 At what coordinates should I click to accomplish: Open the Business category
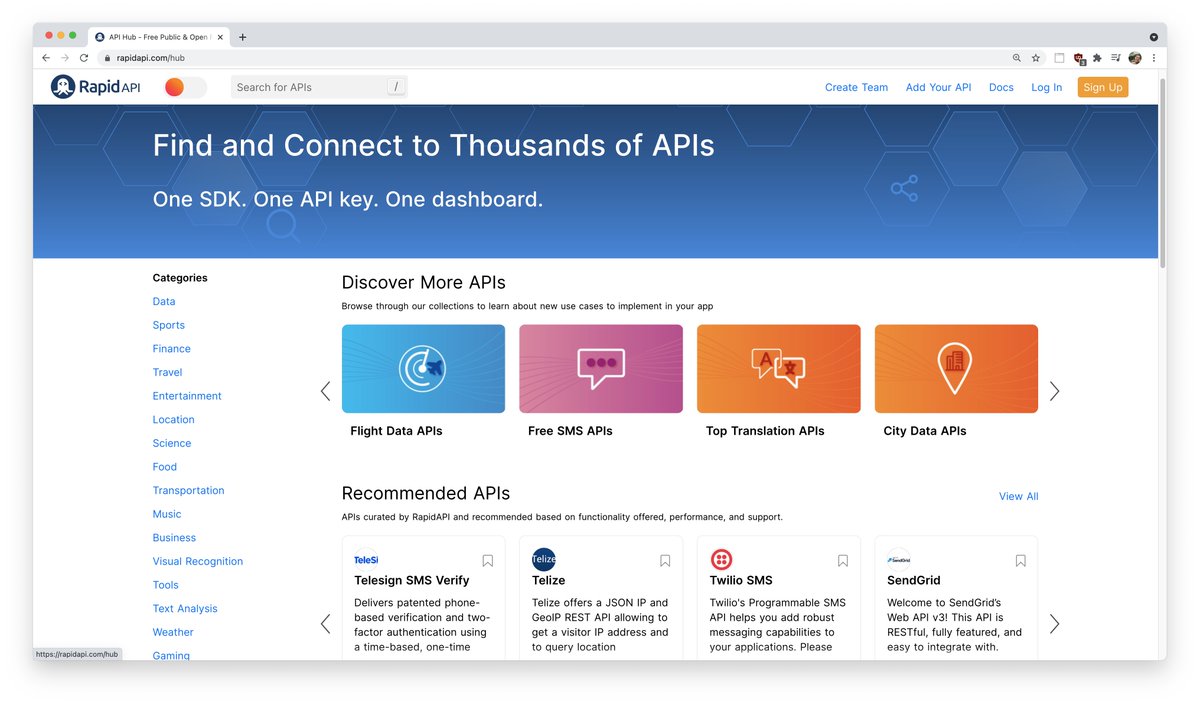pyautogui.click(x=175, y=538)
